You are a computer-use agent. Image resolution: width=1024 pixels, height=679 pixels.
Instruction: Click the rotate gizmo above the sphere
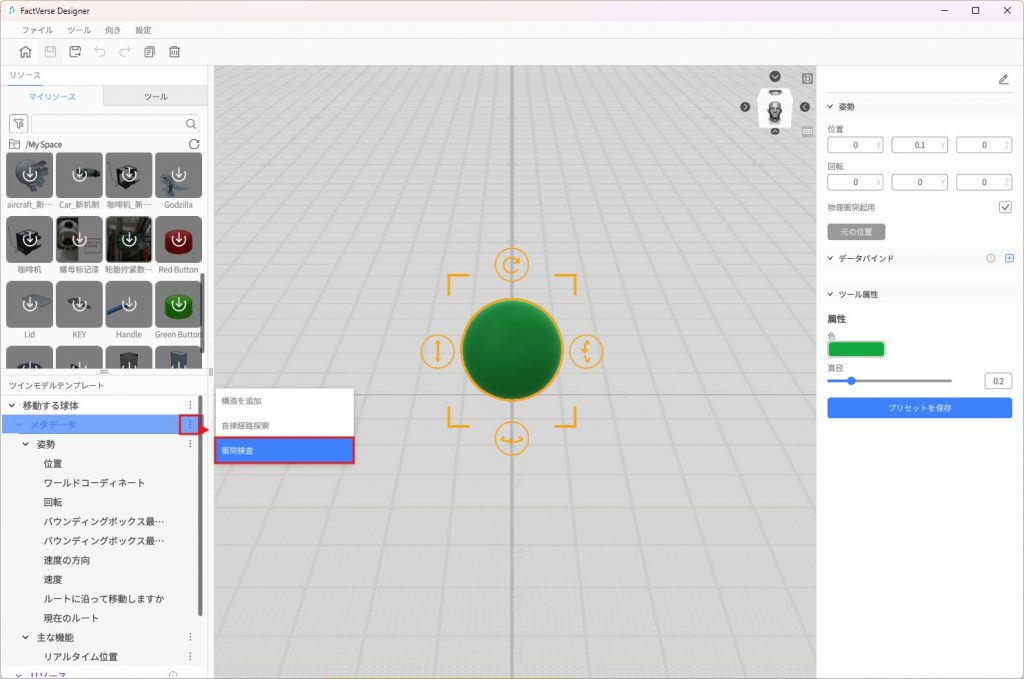511,265
